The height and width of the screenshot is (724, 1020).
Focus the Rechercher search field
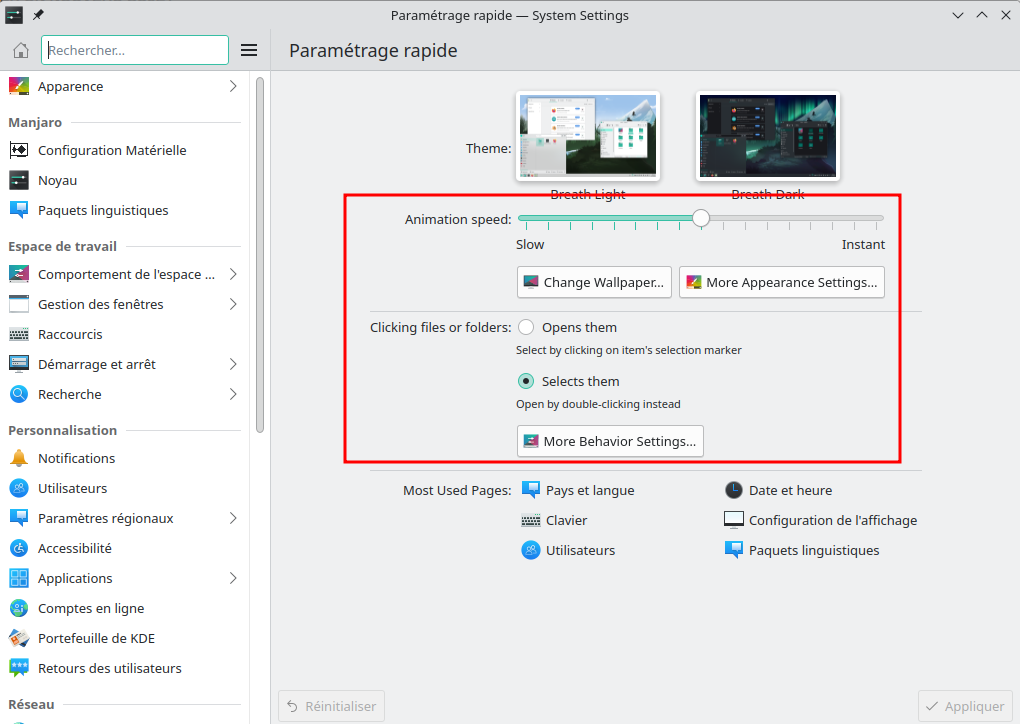135,50
